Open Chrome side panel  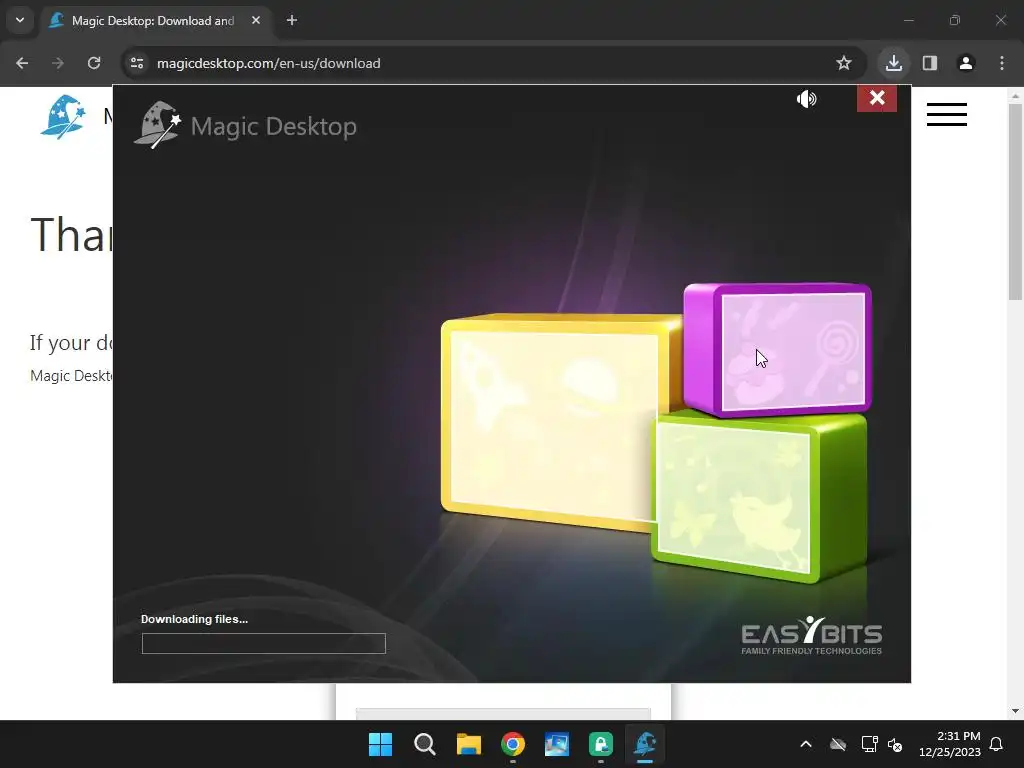[x=930, y=63]
